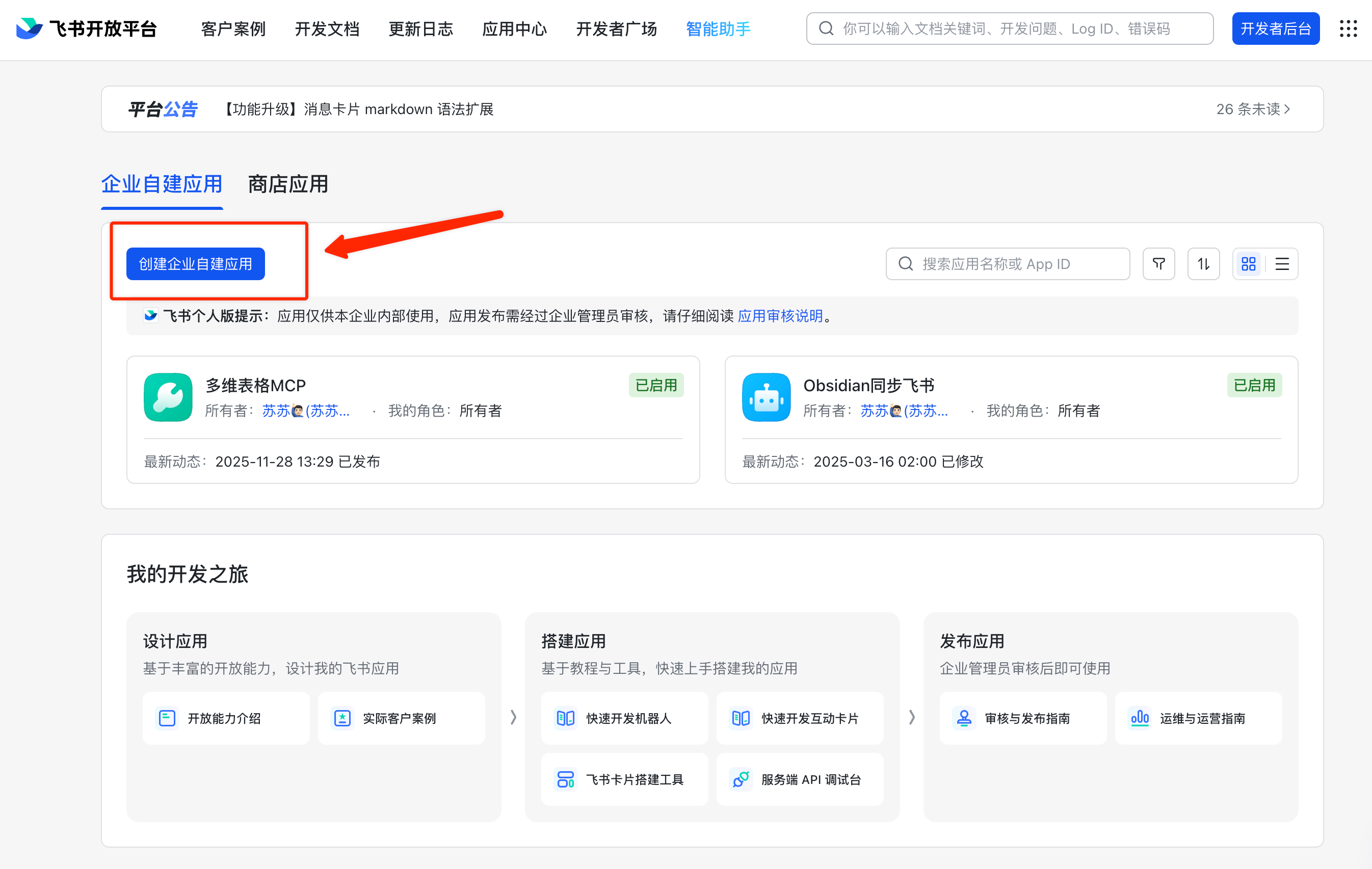The image size is (1372, 869).
Task: Open 运维与运营指南 chart icon item
Action: (1198, 718)
